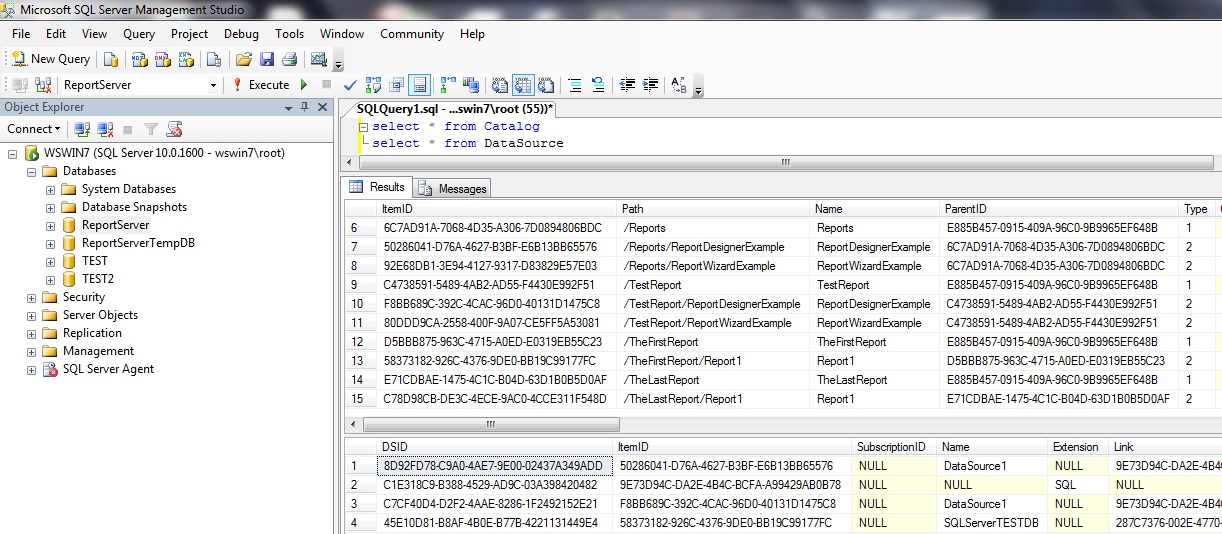Click the Path column header
Screen dimensions: 1222x534
(713, 209)
